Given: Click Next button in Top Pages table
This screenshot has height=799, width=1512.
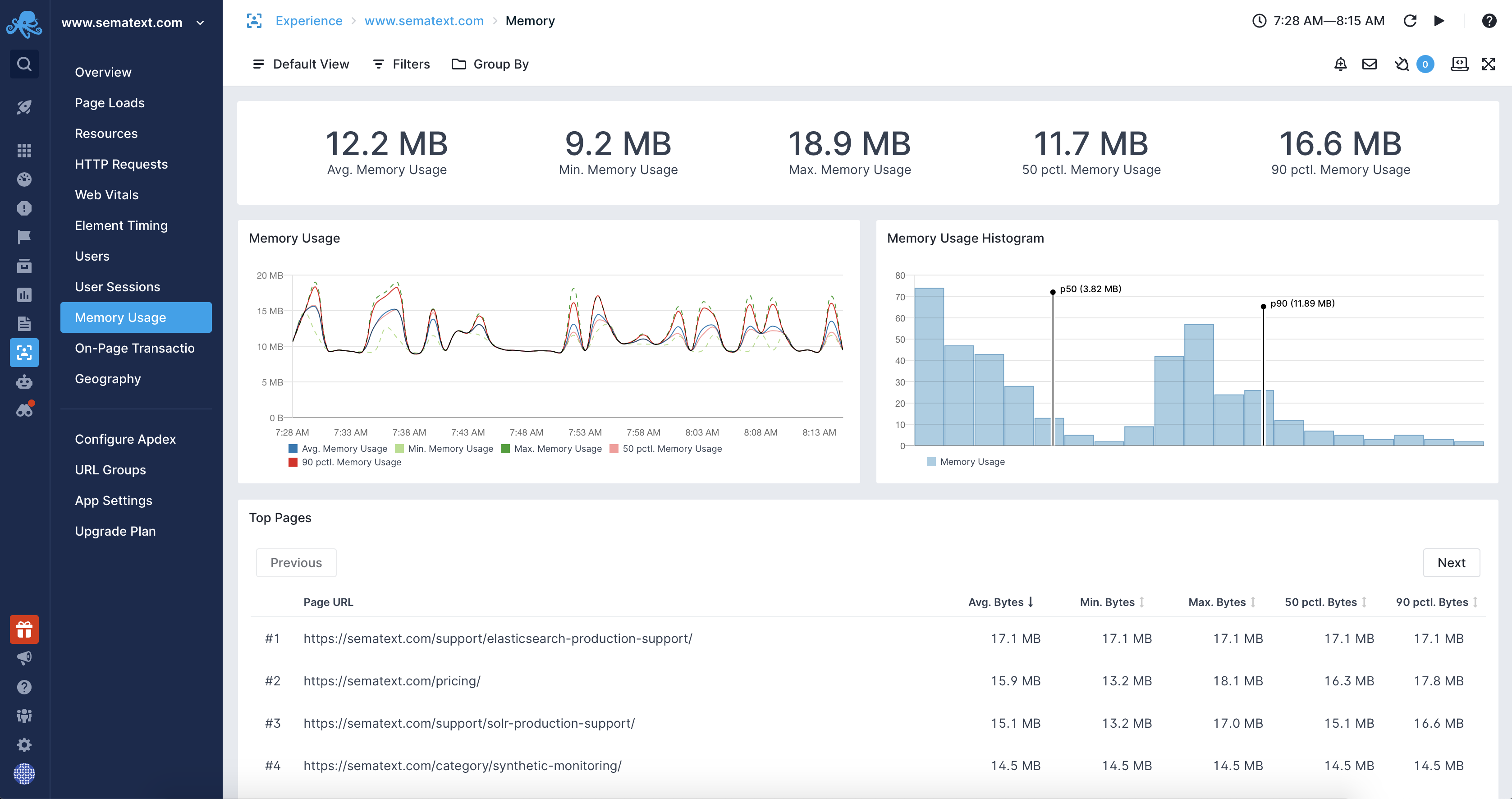Looking at the screenshot, I should [1451, 562].
